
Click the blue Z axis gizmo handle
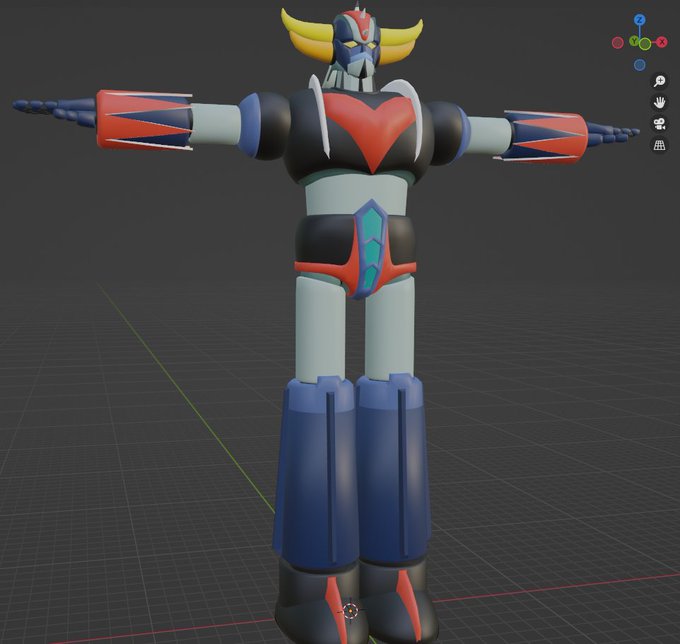click(639, 20)
